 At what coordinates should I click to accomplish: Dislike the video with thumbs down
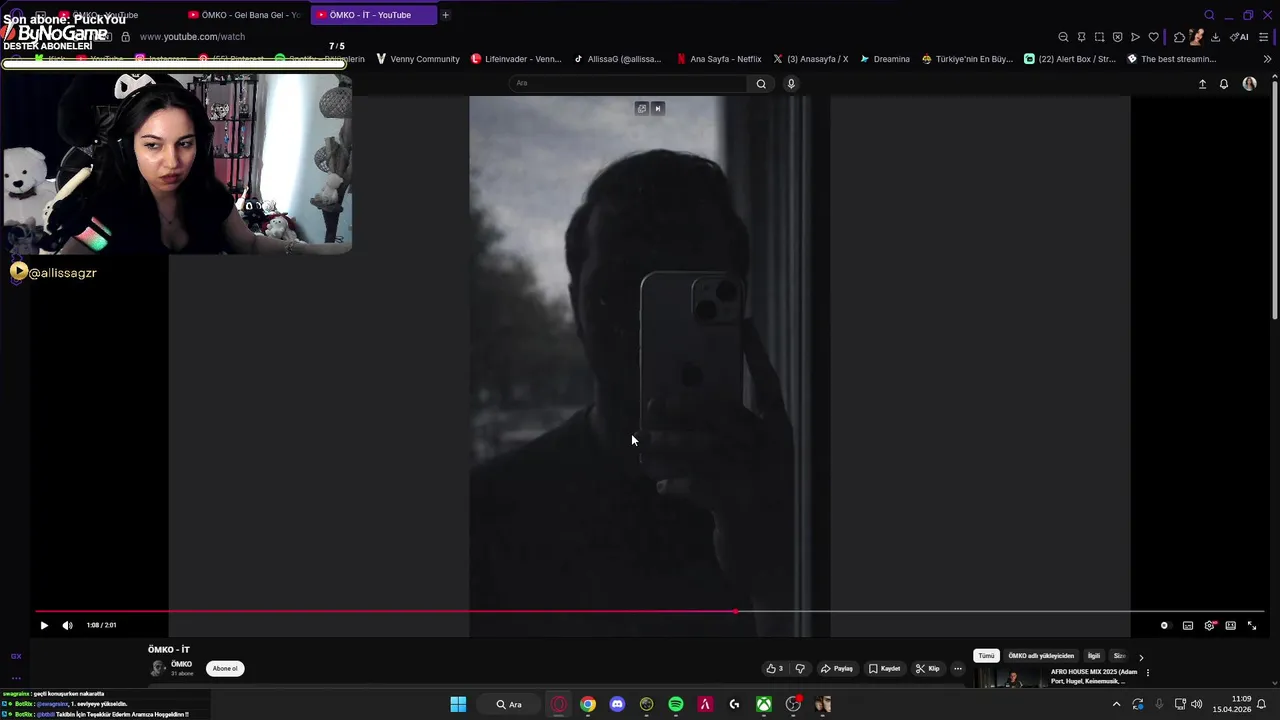[x=800, y=669]
